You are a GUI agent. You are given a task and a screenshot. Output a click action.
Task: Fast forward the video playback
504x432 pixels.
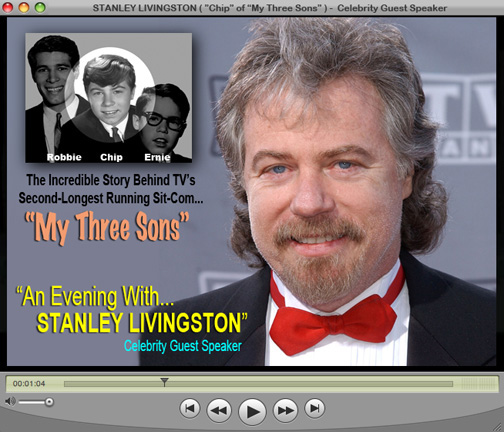(285, 410)
